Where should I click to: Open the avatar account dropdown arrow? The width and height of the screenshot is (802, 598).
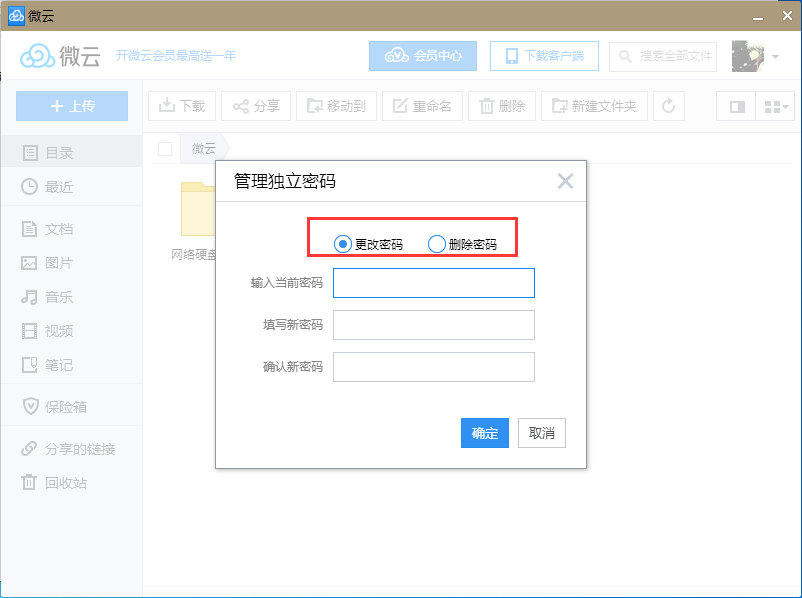[773, 56]
